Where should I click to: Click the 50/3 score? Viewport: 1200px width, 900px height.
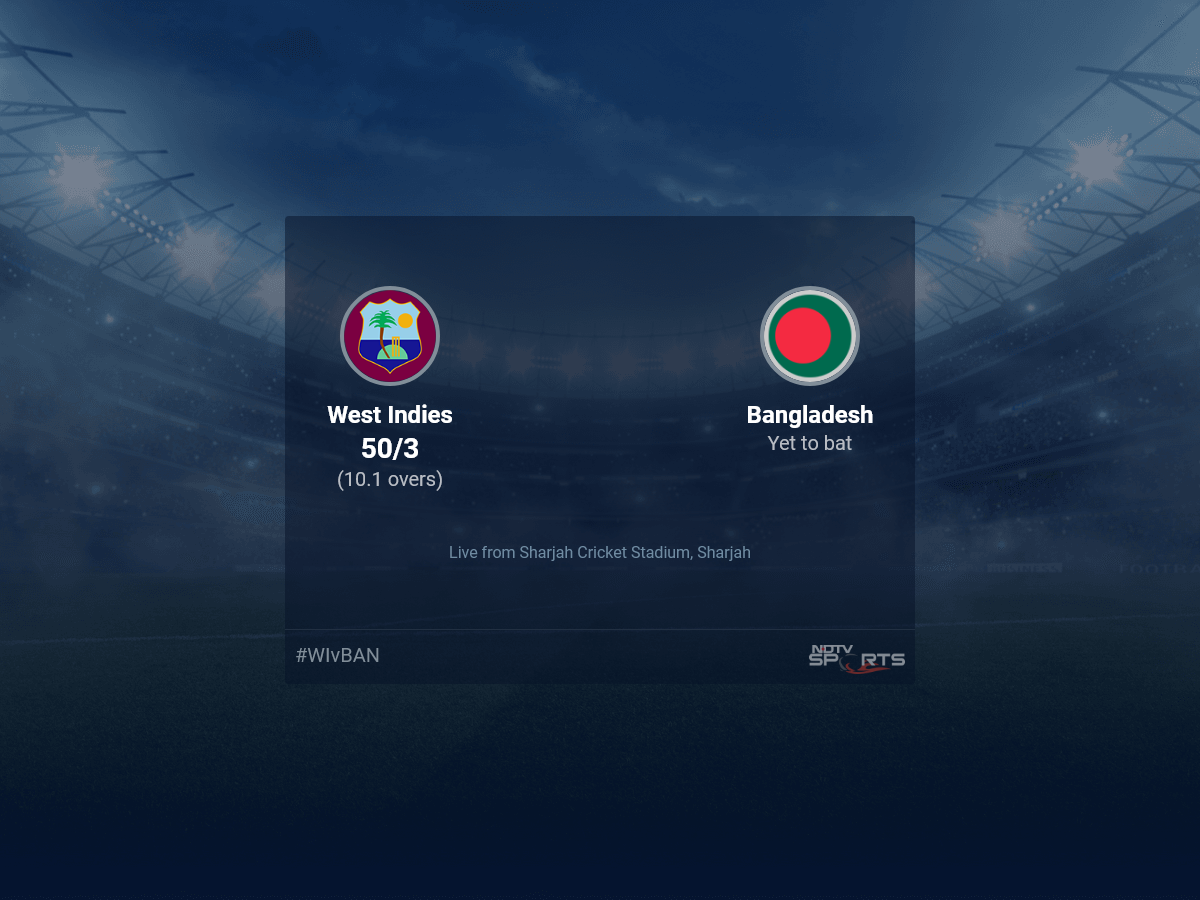(390, 449)
